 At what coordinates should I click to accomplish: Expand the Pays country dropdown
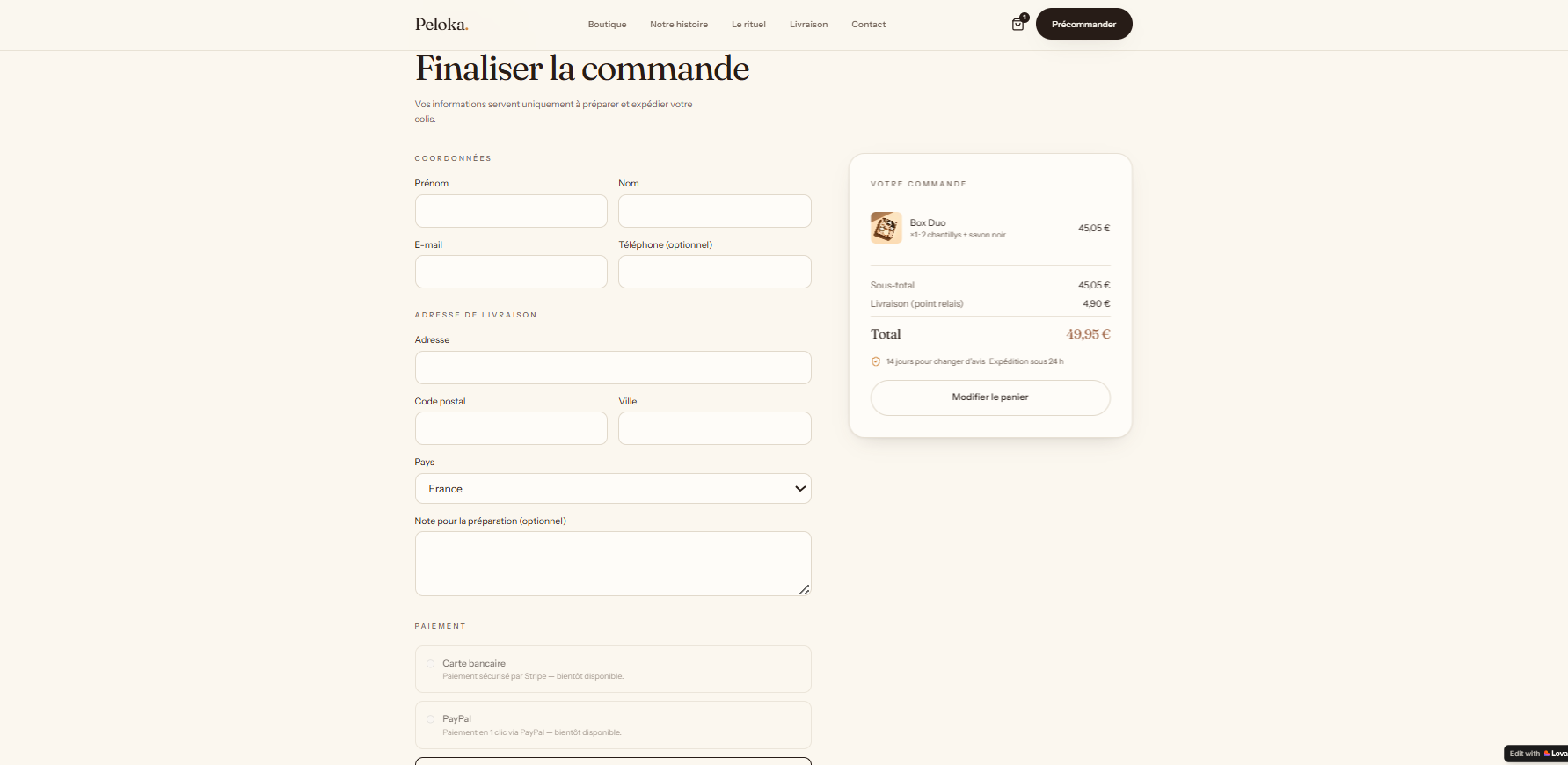(613, 489)
